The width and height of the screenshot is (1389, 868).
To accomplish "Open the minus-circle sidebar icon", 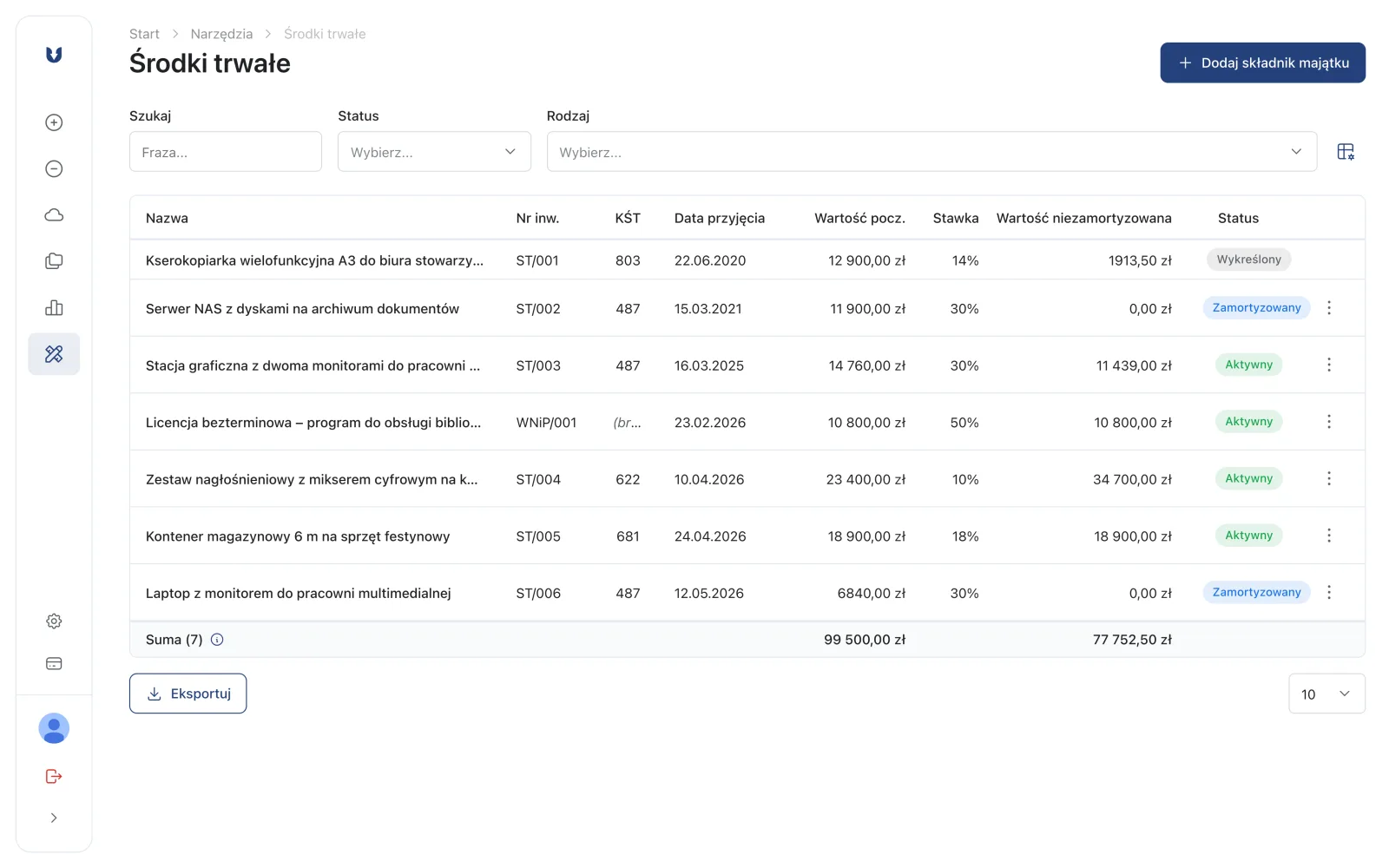I will point(54,168).
